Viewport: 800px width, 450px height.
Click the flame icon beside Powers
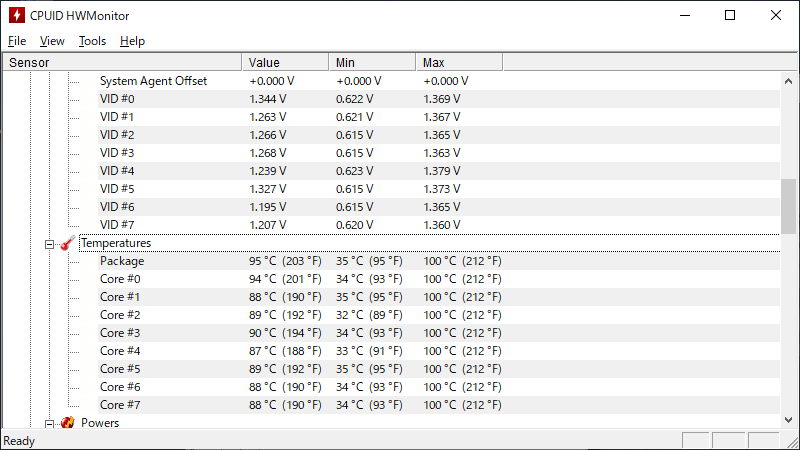tap(67, 422)
